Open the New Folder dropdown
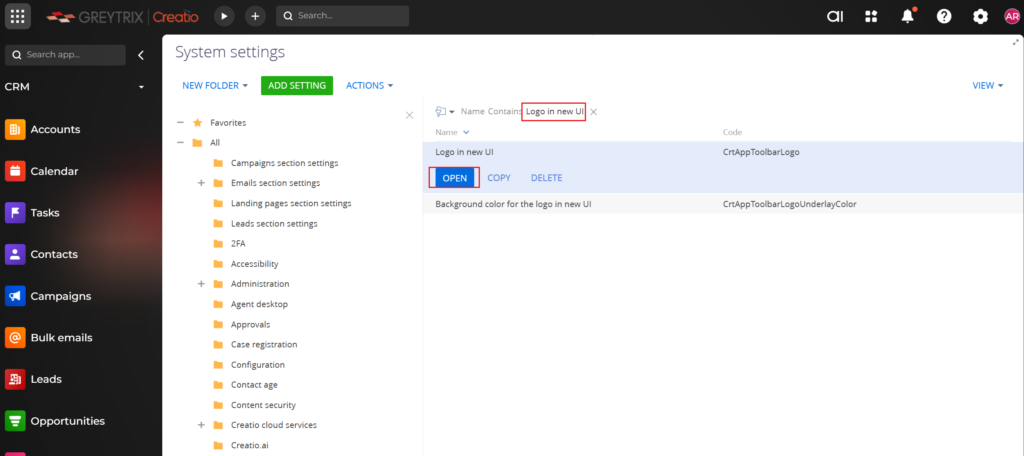Viewport: 1024px width, 456px height. click(x=215, y=86)
